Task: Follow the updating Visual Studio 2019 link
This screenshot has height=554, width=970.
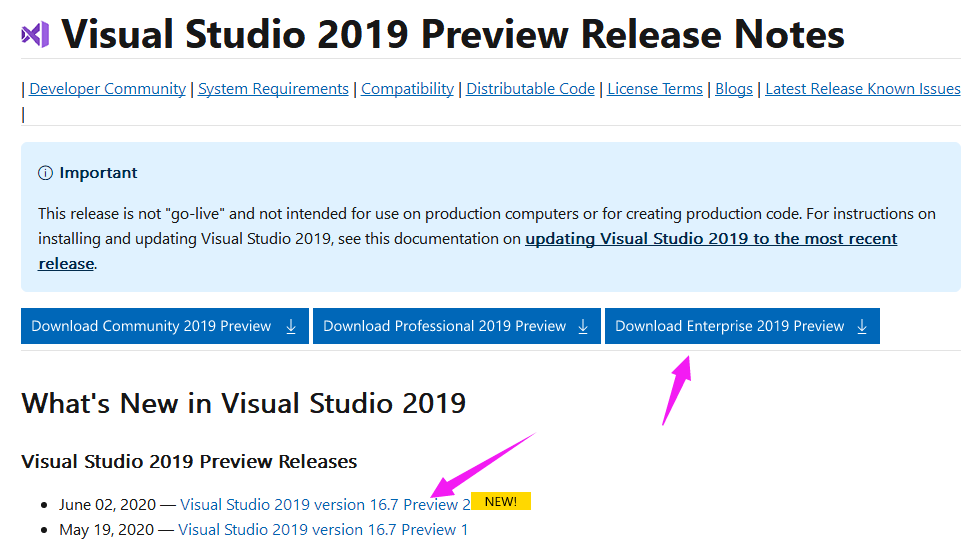Action: click(x=711, y=239)
